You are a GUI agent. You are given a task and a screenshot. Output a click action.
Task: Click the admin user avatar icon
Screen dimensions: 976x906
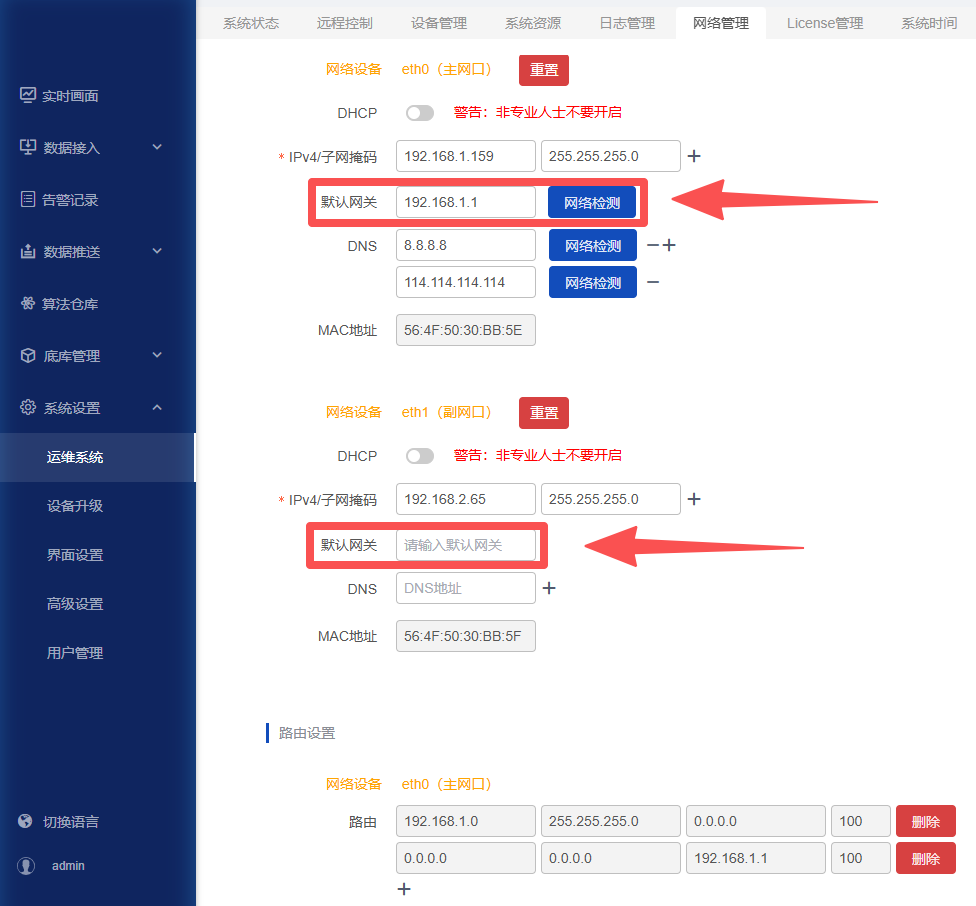coord(26,866)
